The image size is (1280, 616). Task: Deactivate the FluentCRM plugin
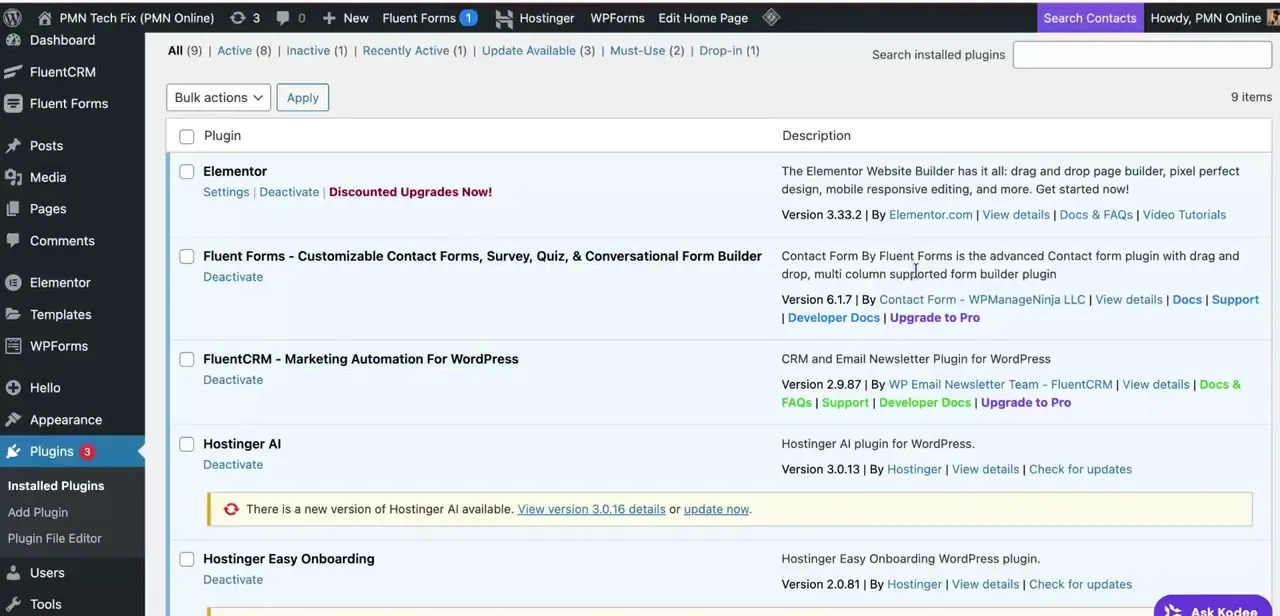(233, 380)
